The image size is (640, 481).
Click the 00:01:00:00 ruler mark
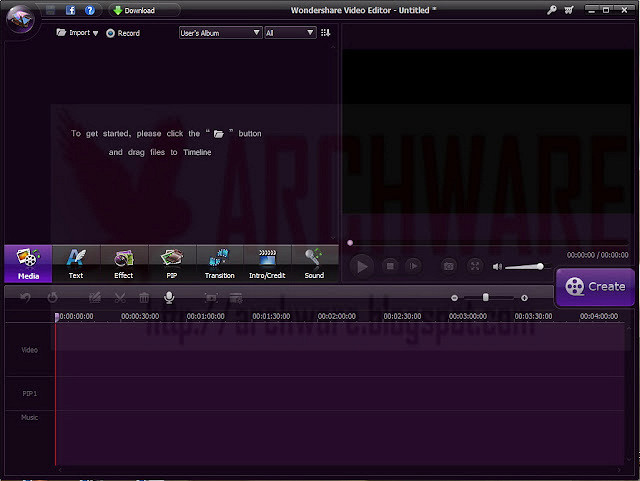click(x=206, y=316)
